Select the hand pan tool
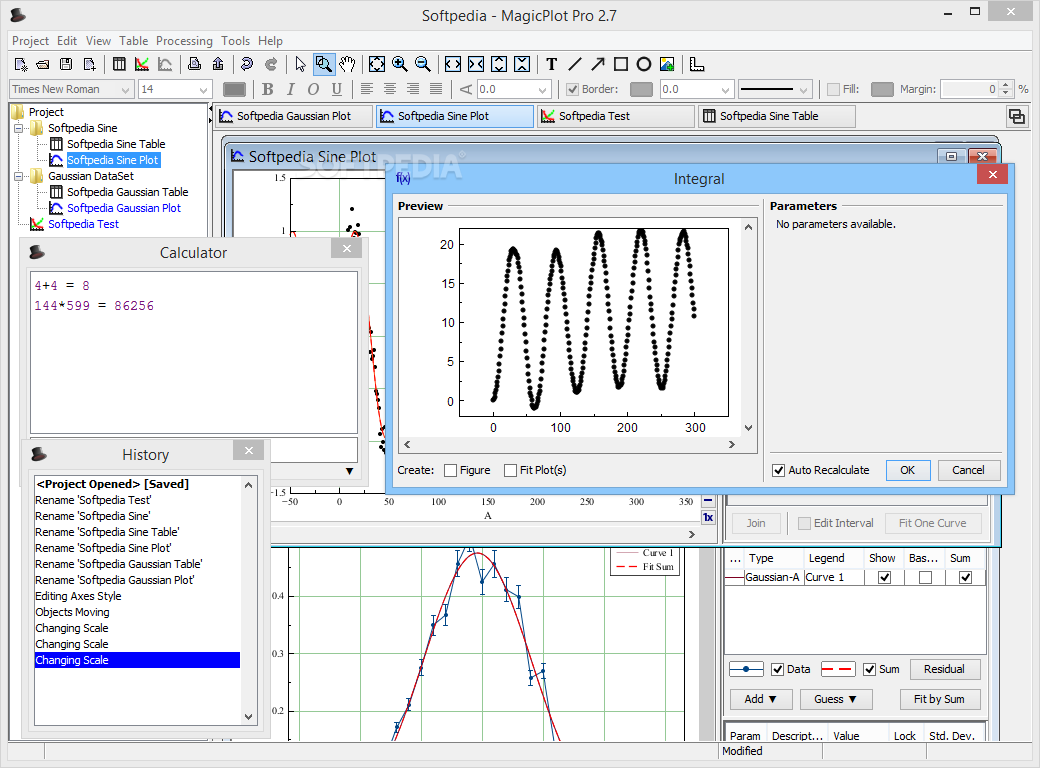1040x768 pixels. point(347,64)
